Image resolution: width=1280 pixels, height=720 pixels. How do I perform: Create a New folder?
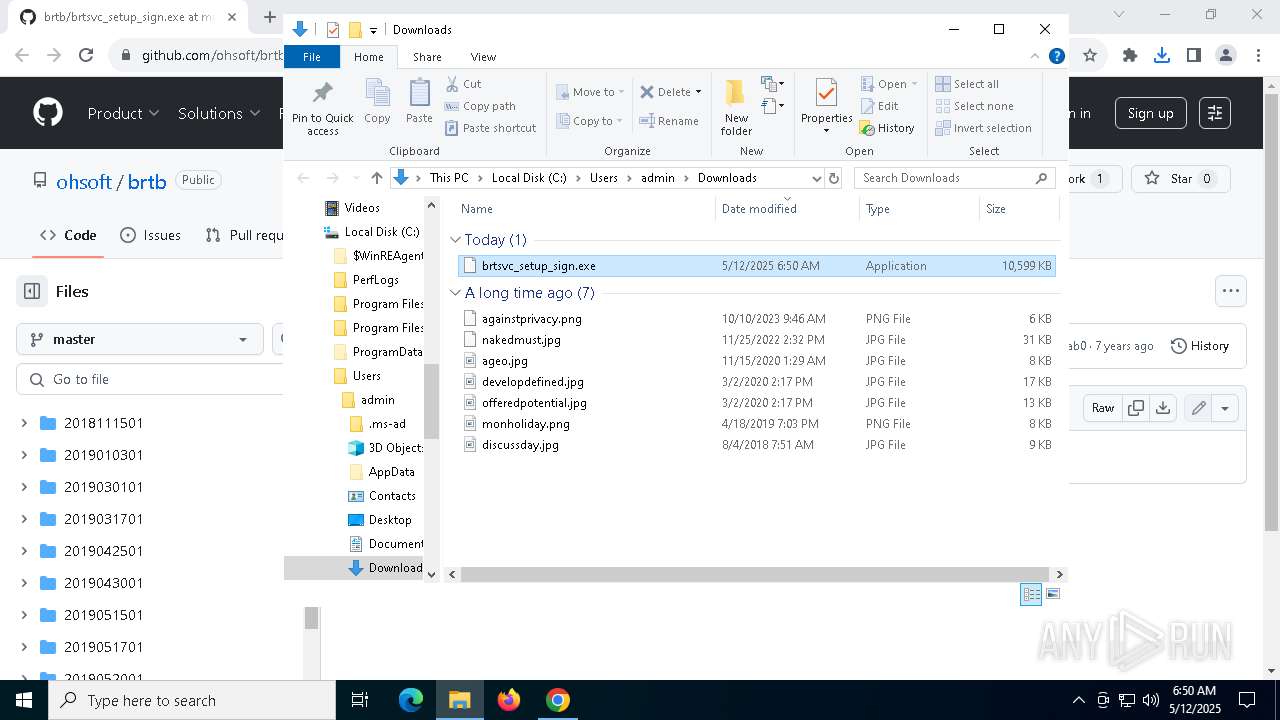pos(736,106)
